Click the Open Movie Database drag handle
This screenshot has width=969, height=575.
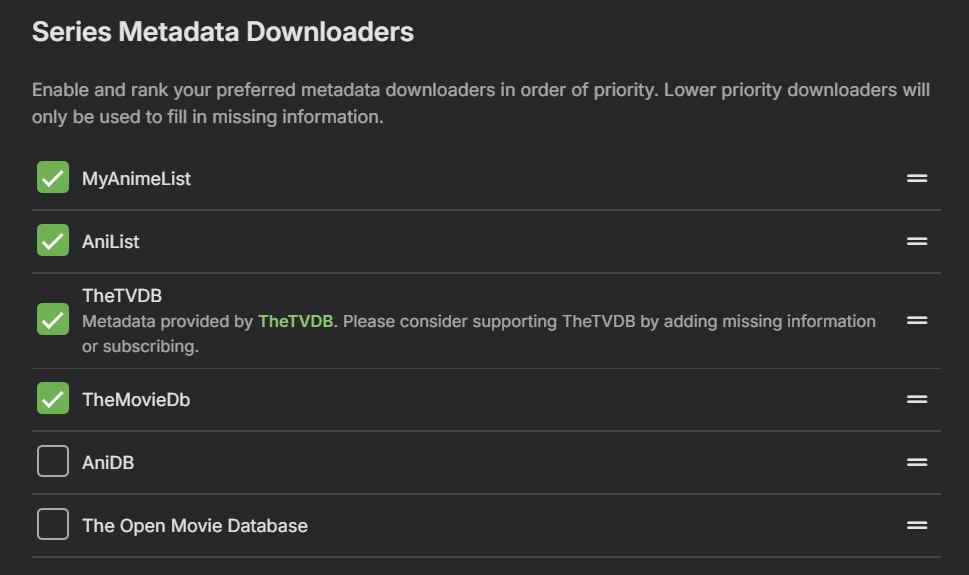click(917, 525)
